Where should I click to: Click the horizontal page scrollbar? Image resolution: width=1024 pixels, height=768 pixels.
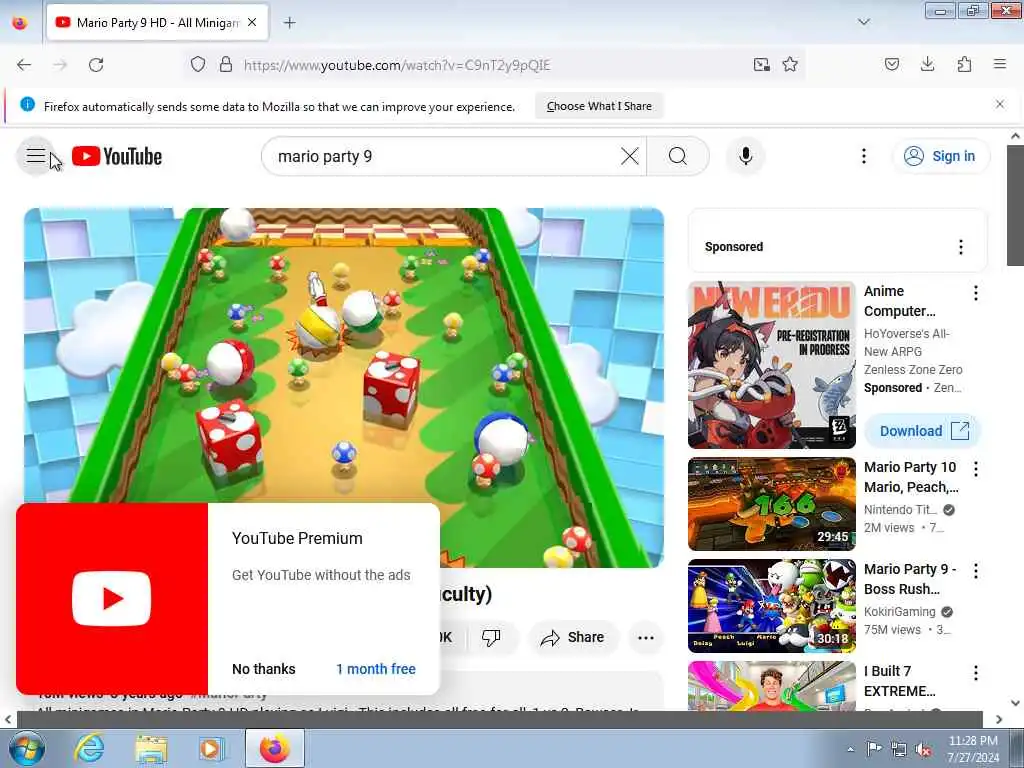(x=499, y=719)
